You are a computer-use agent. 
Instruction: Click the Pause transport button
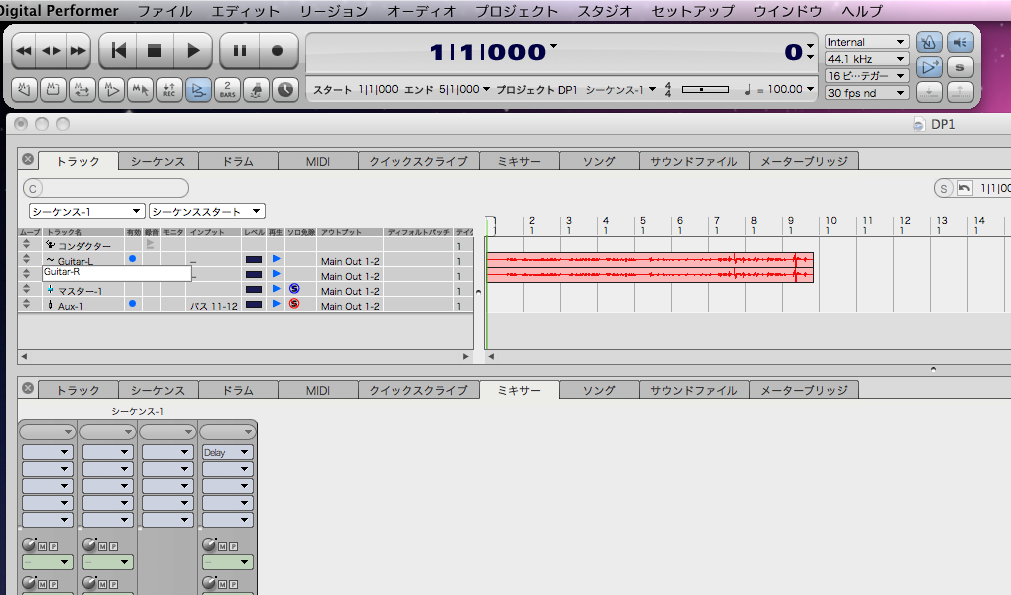pyautogui.click(x=239, y=51)
